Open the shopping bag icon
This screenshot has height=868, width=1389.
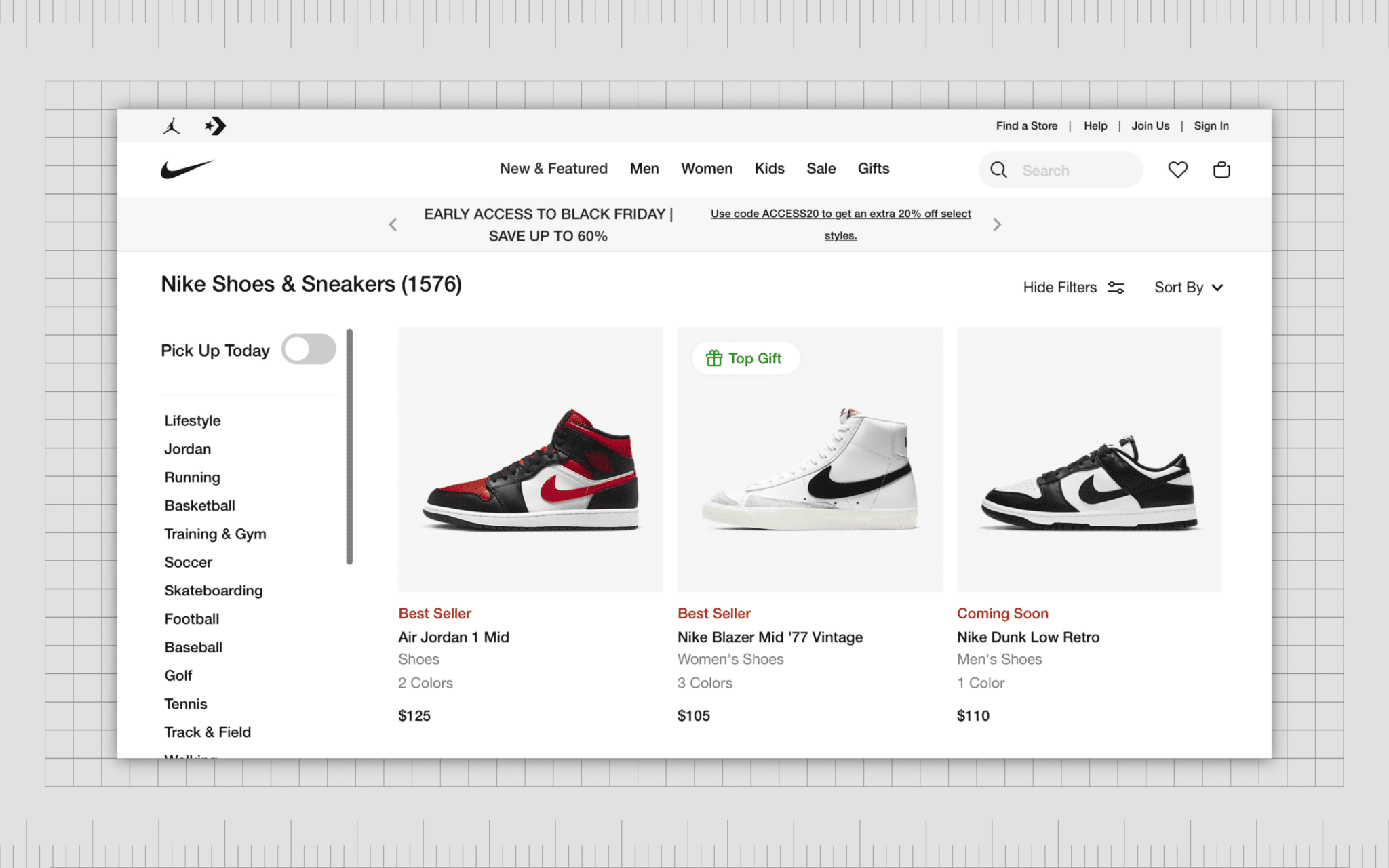(x=1221, y=170)
